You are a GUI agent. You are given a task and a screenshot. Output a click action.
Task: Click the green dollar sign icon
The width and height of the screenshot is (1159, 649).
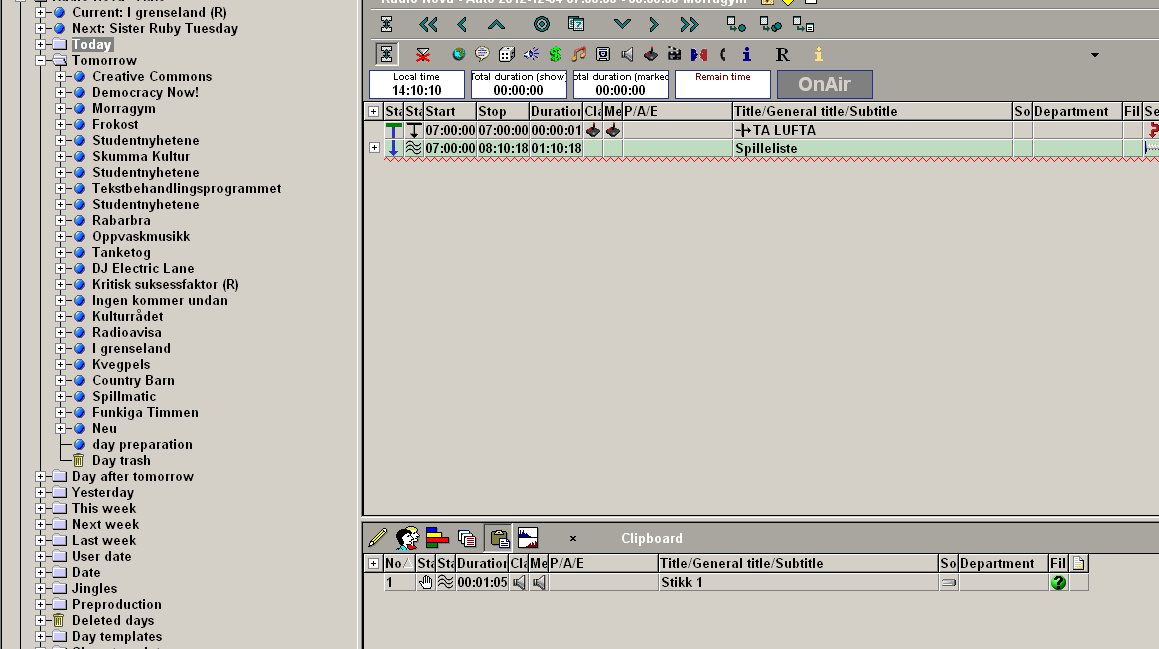pos(555,54)
